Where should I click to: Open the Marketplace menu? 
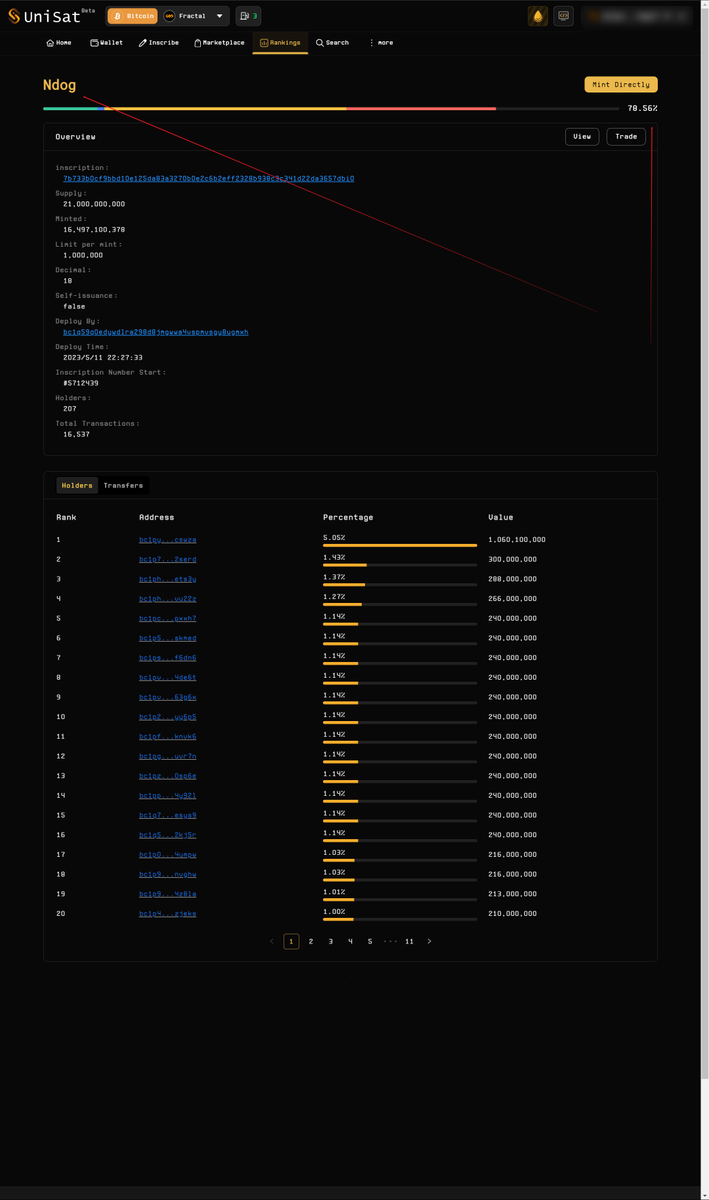pos(219,43)
